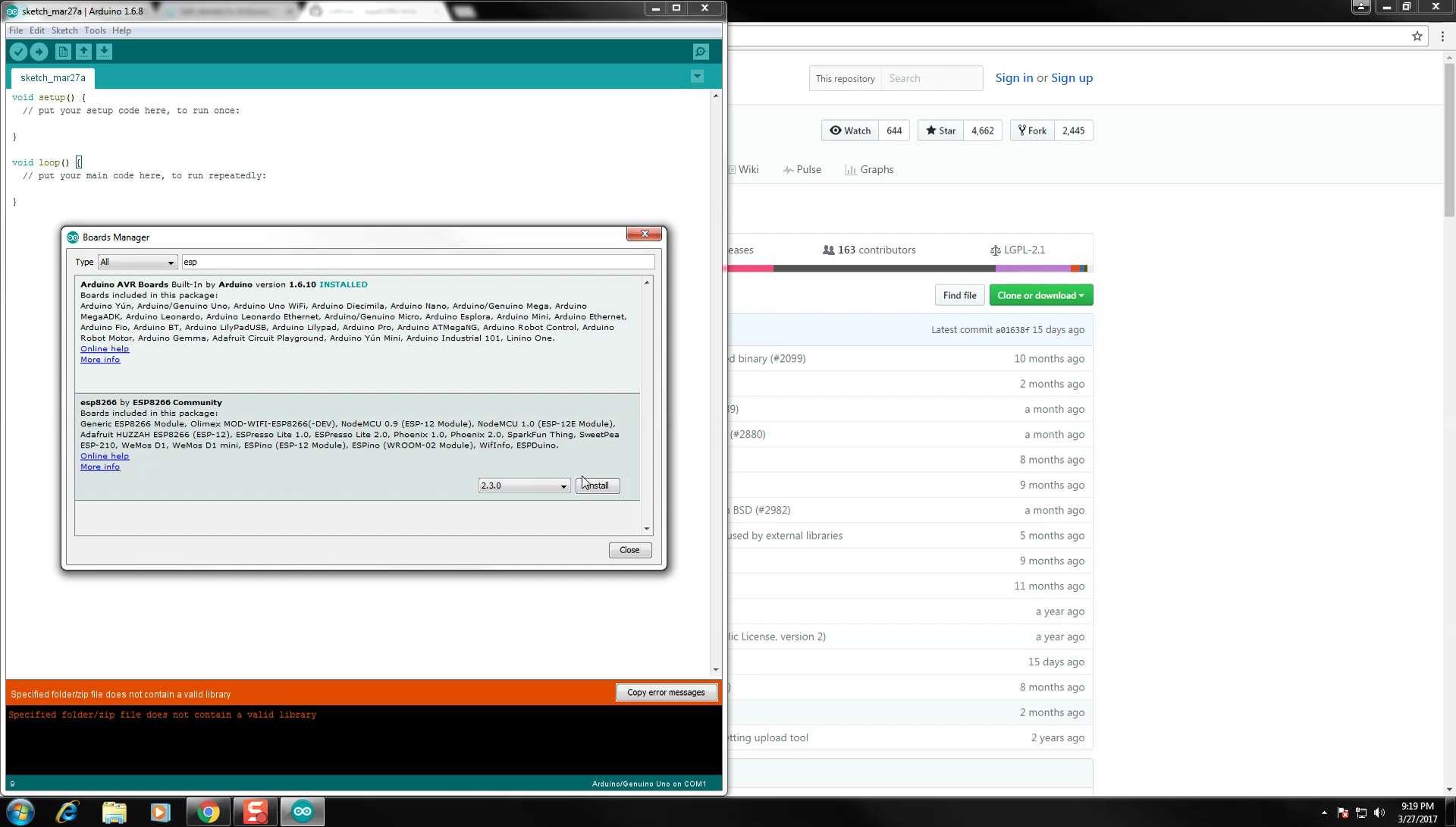
Task: Open the Tools menu
Action: [x=94, y=30]
